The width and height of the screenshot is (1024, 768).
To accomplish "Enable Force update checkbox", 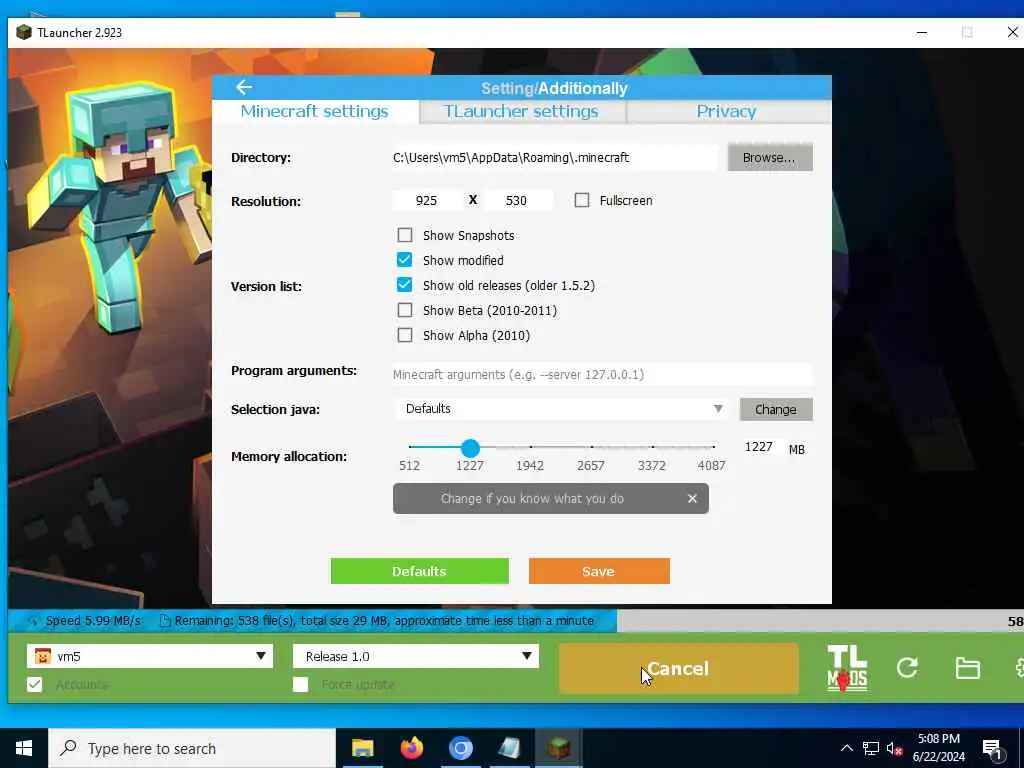I will [x=300, y=684].
